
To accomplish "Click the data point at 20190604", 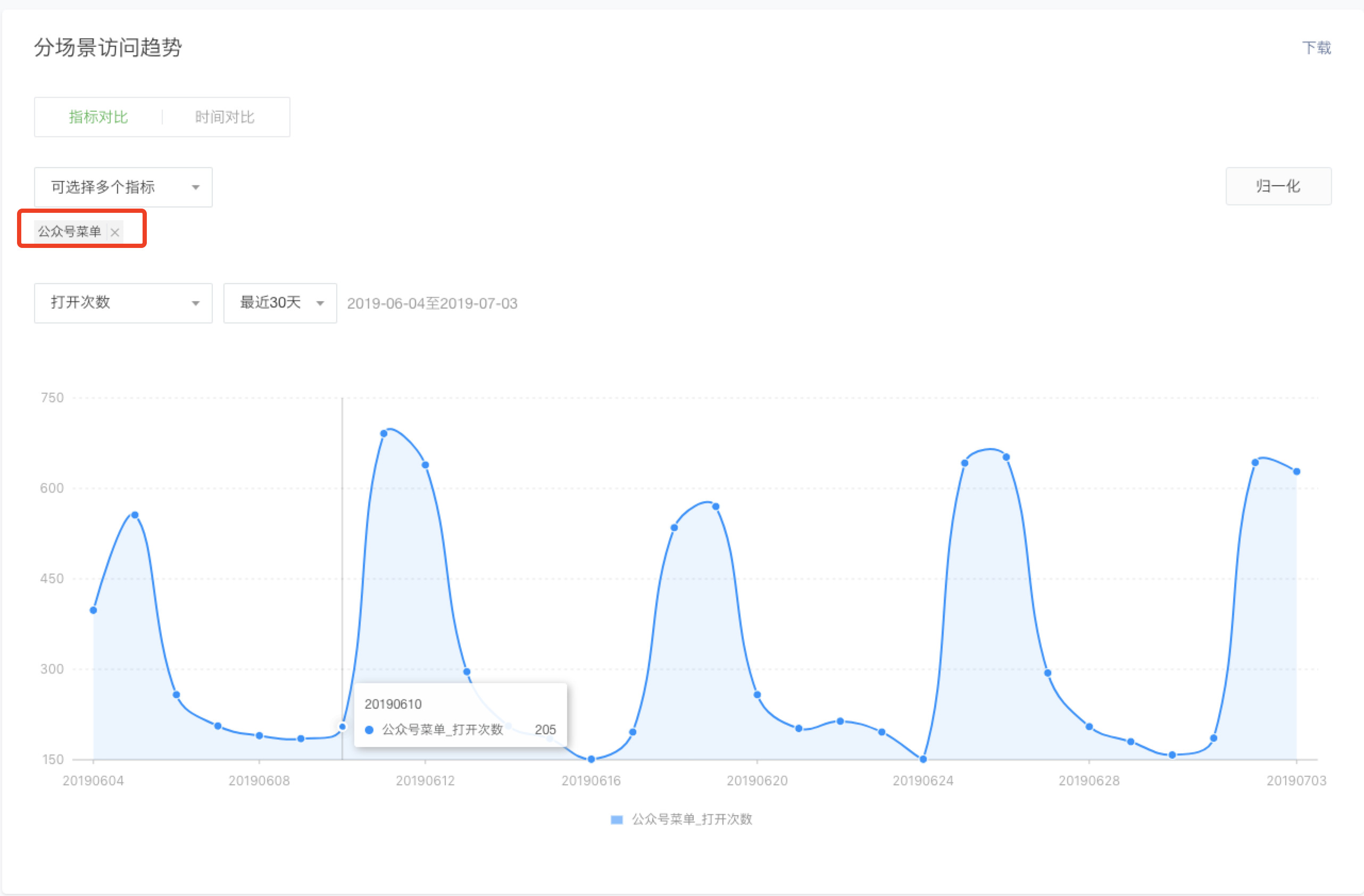I will coord(94,610).
